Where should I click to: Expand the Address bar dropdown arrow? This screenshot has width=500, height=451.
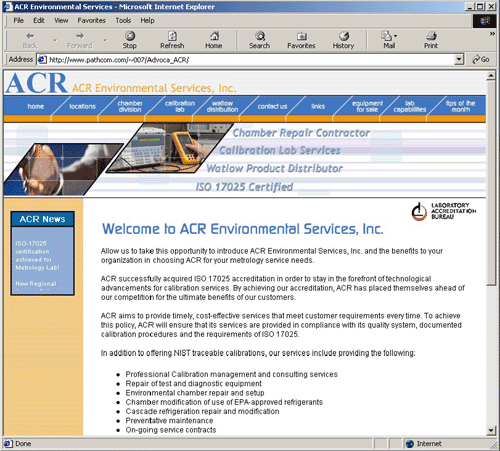click(459, 60)
